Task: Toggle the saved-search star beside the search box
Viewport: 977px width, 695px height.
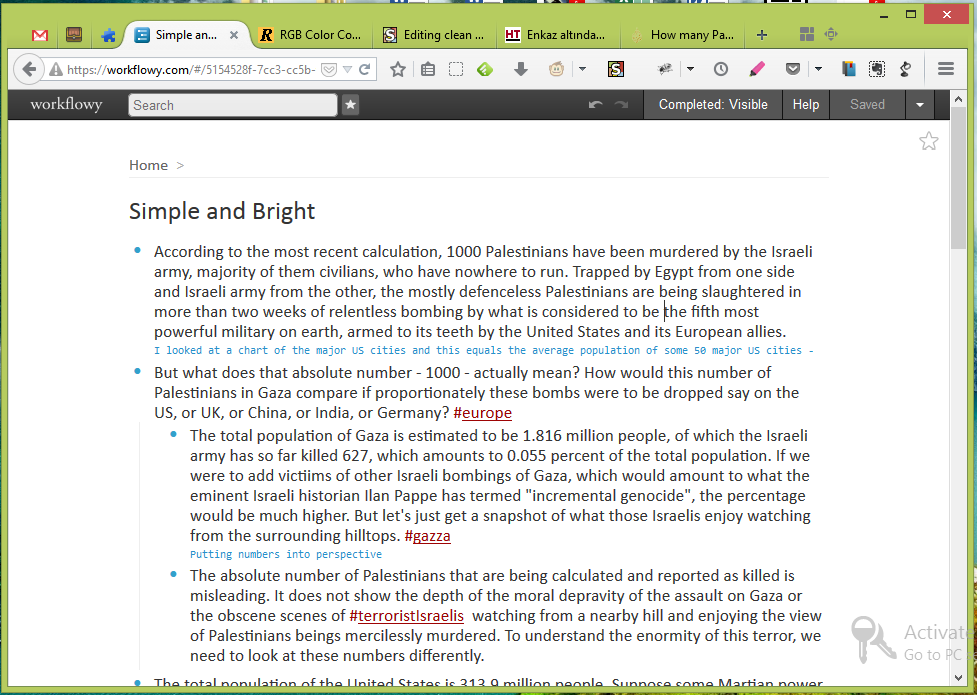Action: point(350,104)
